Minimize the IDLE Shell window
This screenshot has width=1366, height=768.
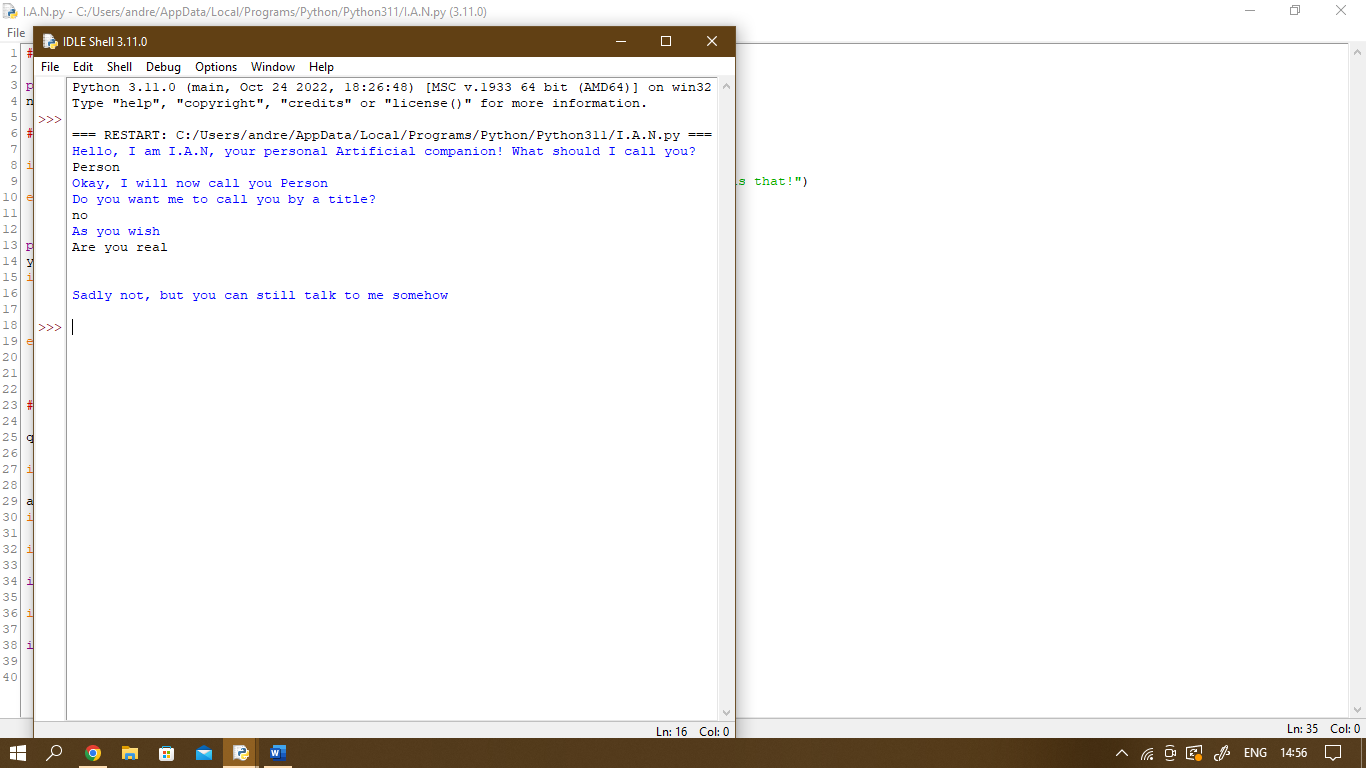[621, 41]
